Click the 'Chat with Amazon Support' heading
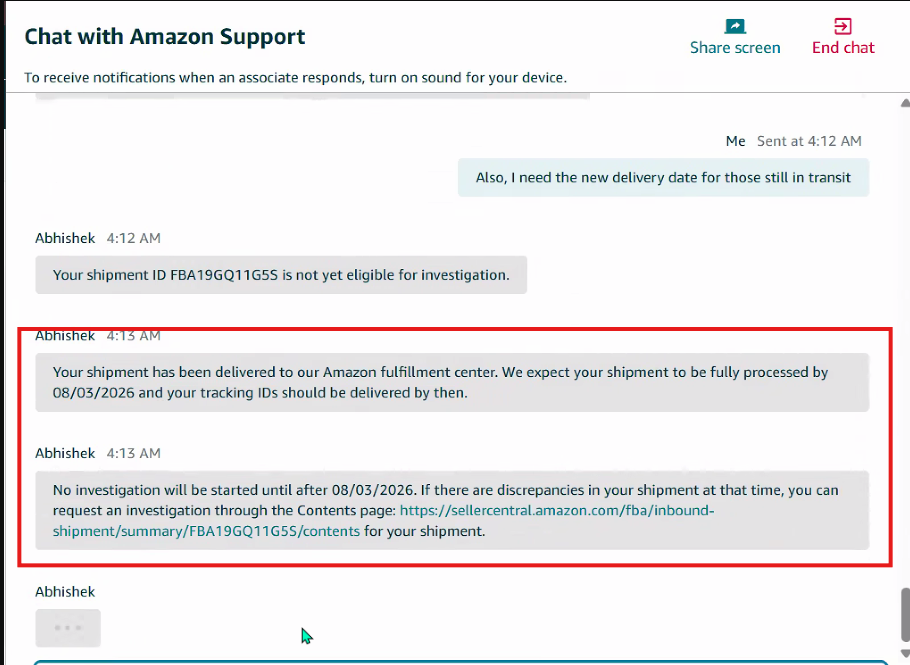 (x=165, y=37)
